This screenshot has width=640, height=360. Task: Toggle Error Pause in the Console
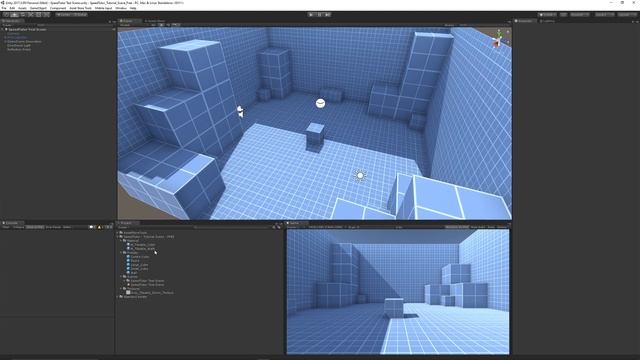(x=53, y=227)
